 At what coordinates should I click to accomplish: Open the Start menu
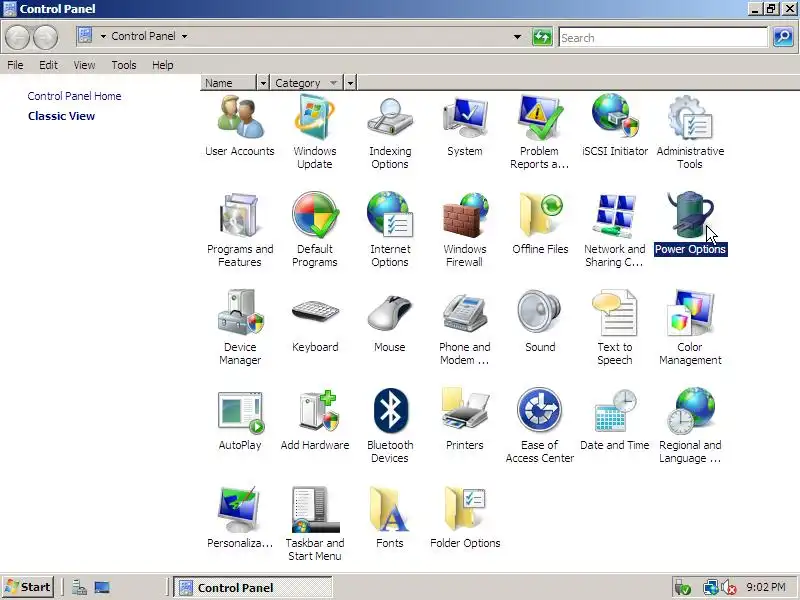[x=28, y=587]
